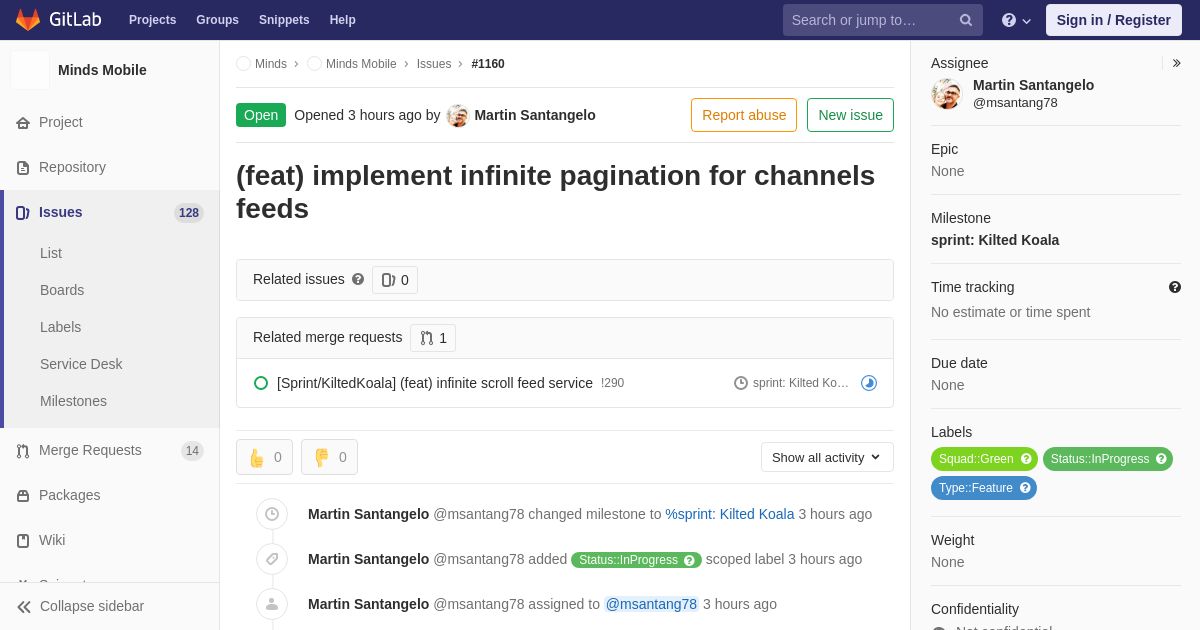The height and width of the screenshot is (630, 1200).
Task: Click the Related issues help icon
Action: [x=358, y=280]
